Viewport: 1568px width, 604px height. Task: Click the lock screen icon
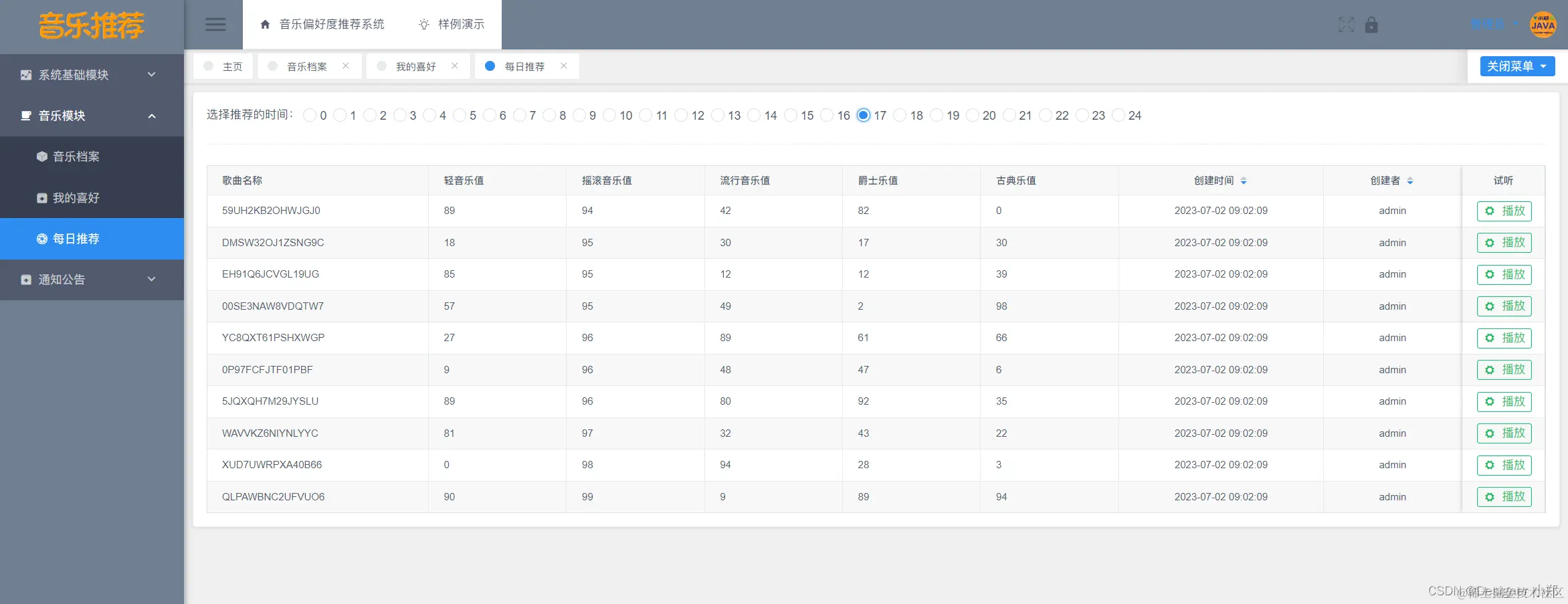pyautogui.click(x=1371, y=25)
